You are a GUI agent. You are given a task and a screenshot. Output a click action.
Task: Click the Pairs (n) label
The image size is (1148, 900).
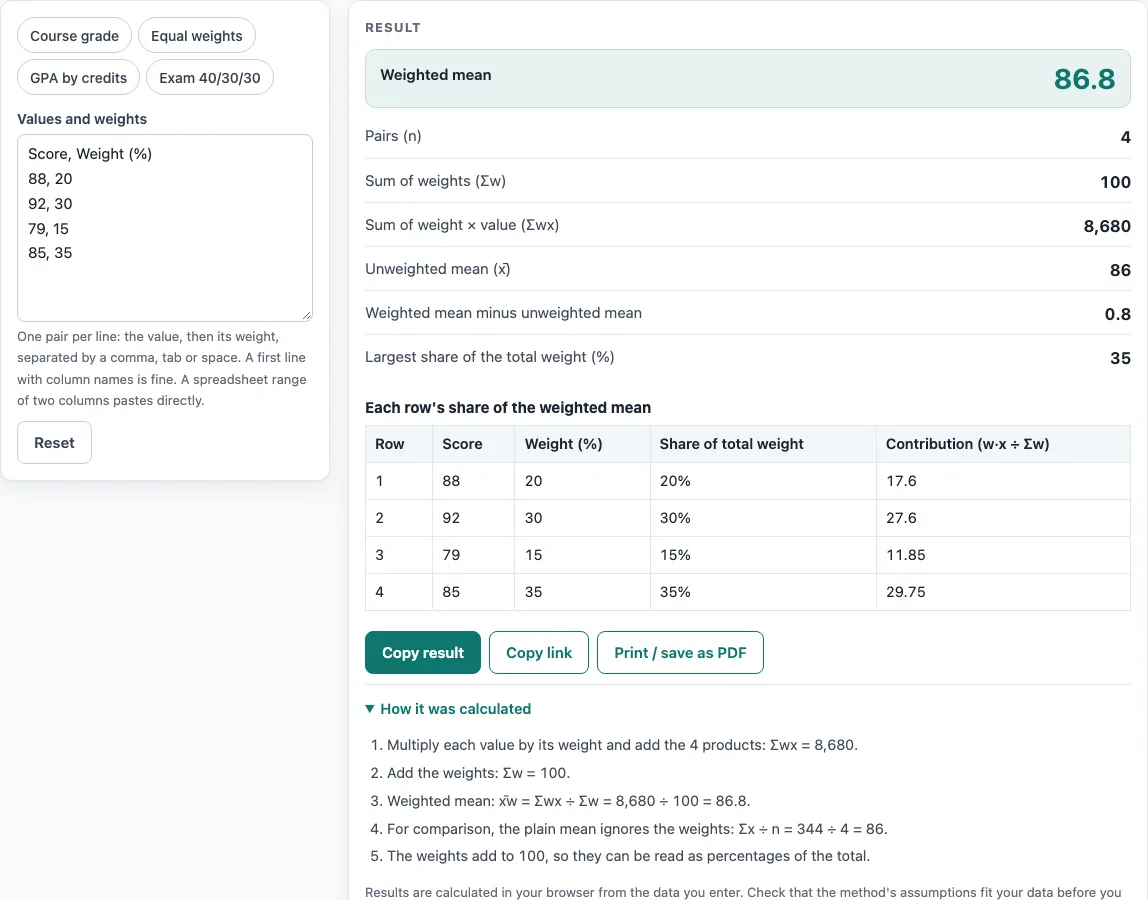tap(393, 136)
